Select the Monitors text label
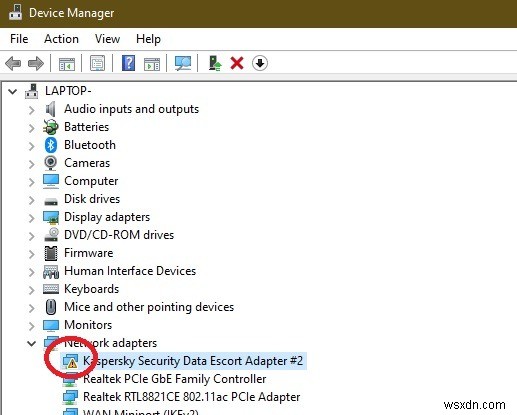The height and width of the screenshot is (415, 517). tap(88, 325)
